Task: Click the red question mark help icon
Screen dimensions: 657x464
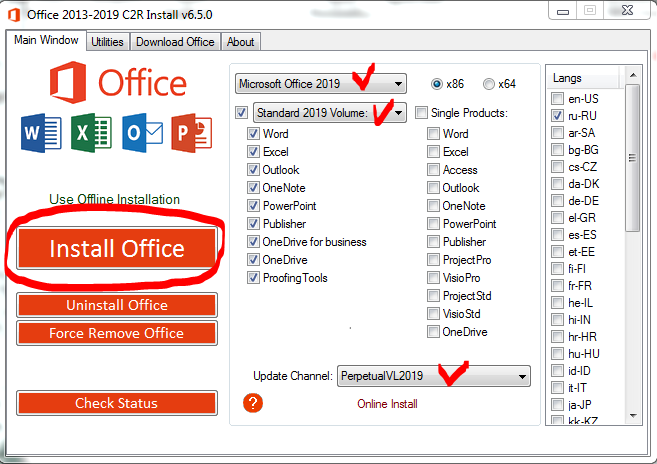Action: pos(253,403)
